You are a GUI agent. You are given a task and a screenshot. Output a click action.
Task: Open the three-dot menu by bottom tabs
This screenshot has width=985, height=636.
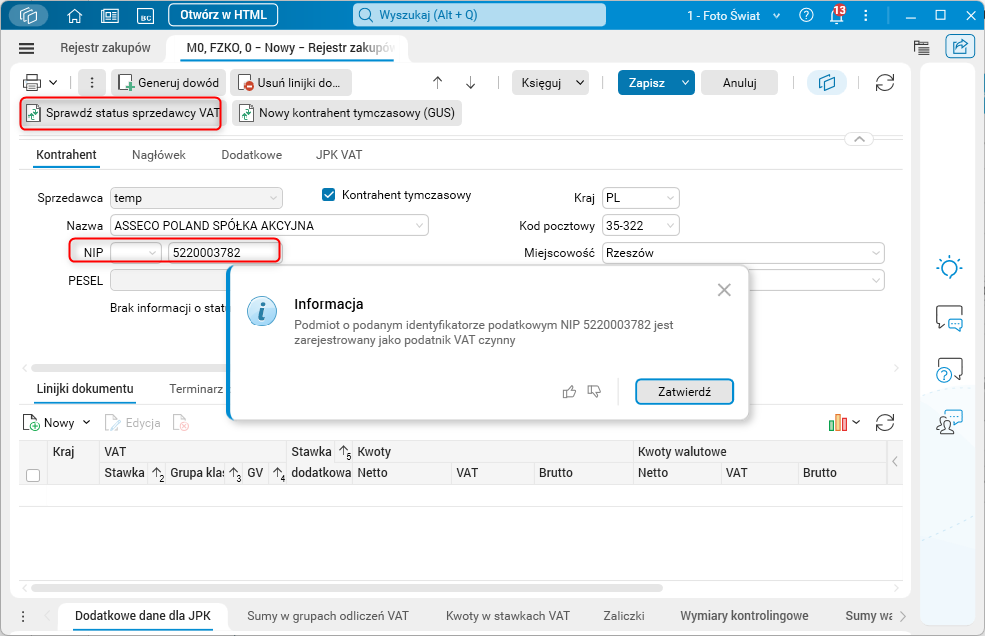(23, 617)
